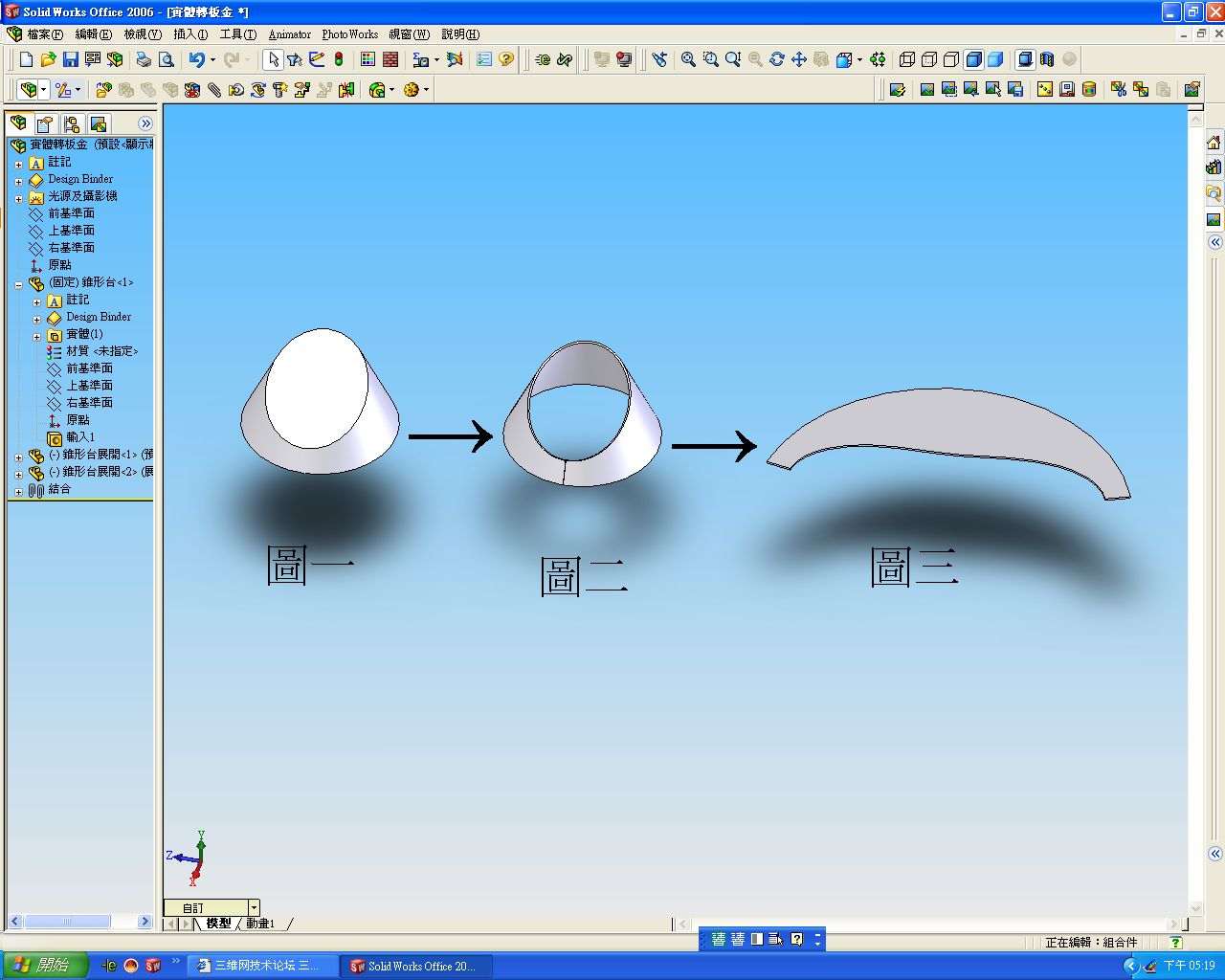Toggle Hidden Lines Visible display style
This screenshot has height=980, width=1225.
tap(929, 59)
